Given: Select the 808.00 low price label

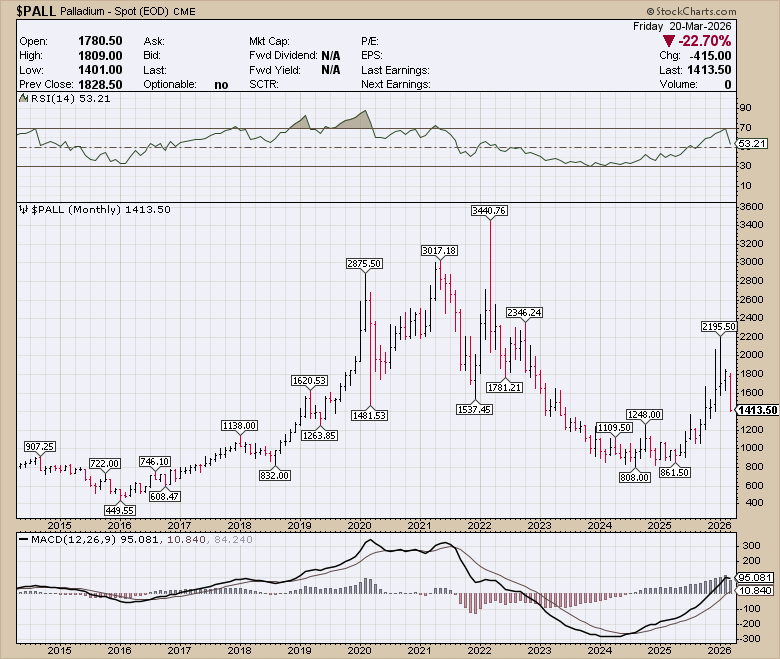Looking at the screenshot, I should point(634,477).
